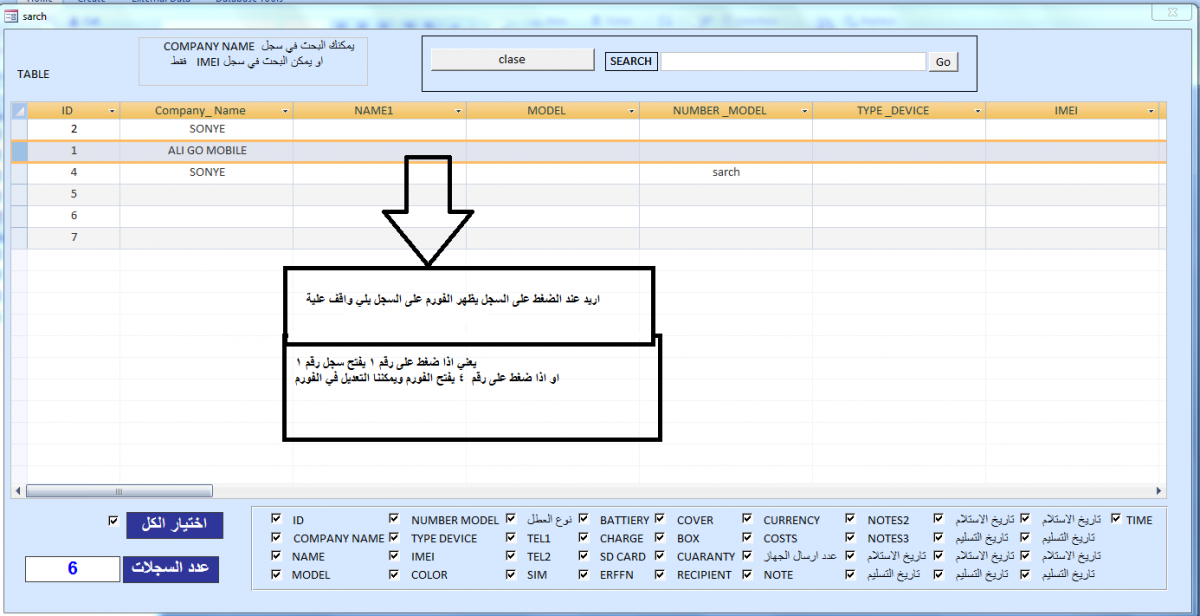Select the SONYE cell in record ID 2
This screenshot has width=1200, height=616.
(x=207, y=129)
